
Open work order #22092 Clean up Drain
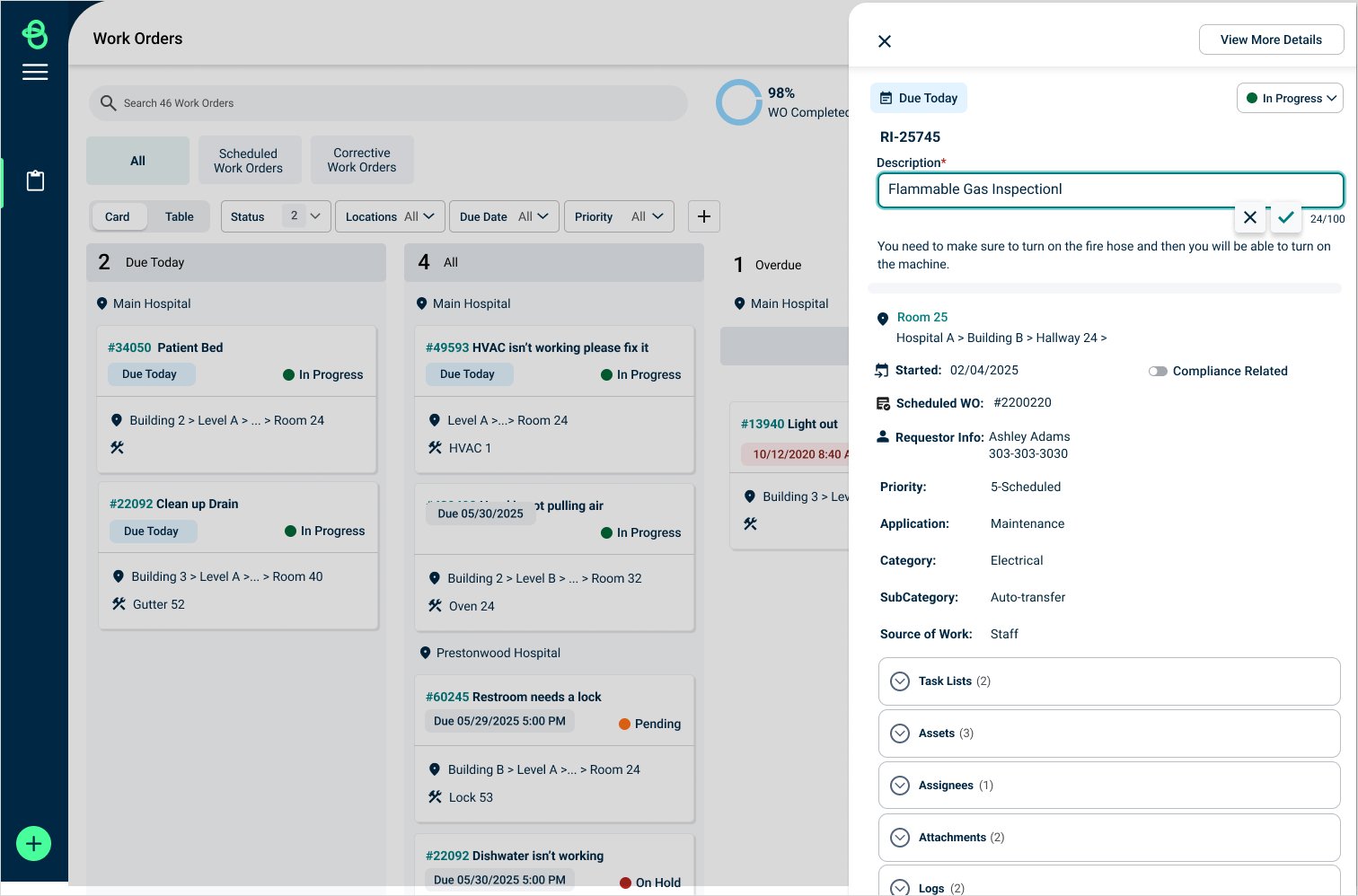click(x=238, y=556)
